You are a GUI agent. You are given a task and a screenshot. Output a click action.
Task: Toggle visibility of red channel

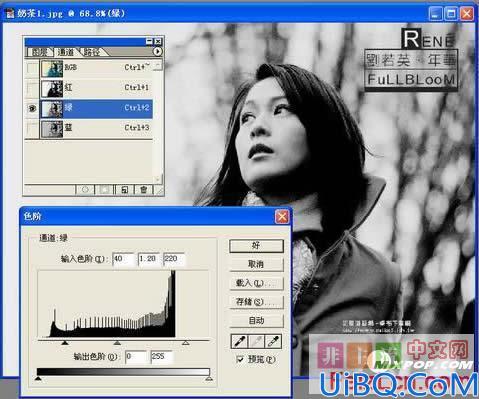[x=32, y=88]
